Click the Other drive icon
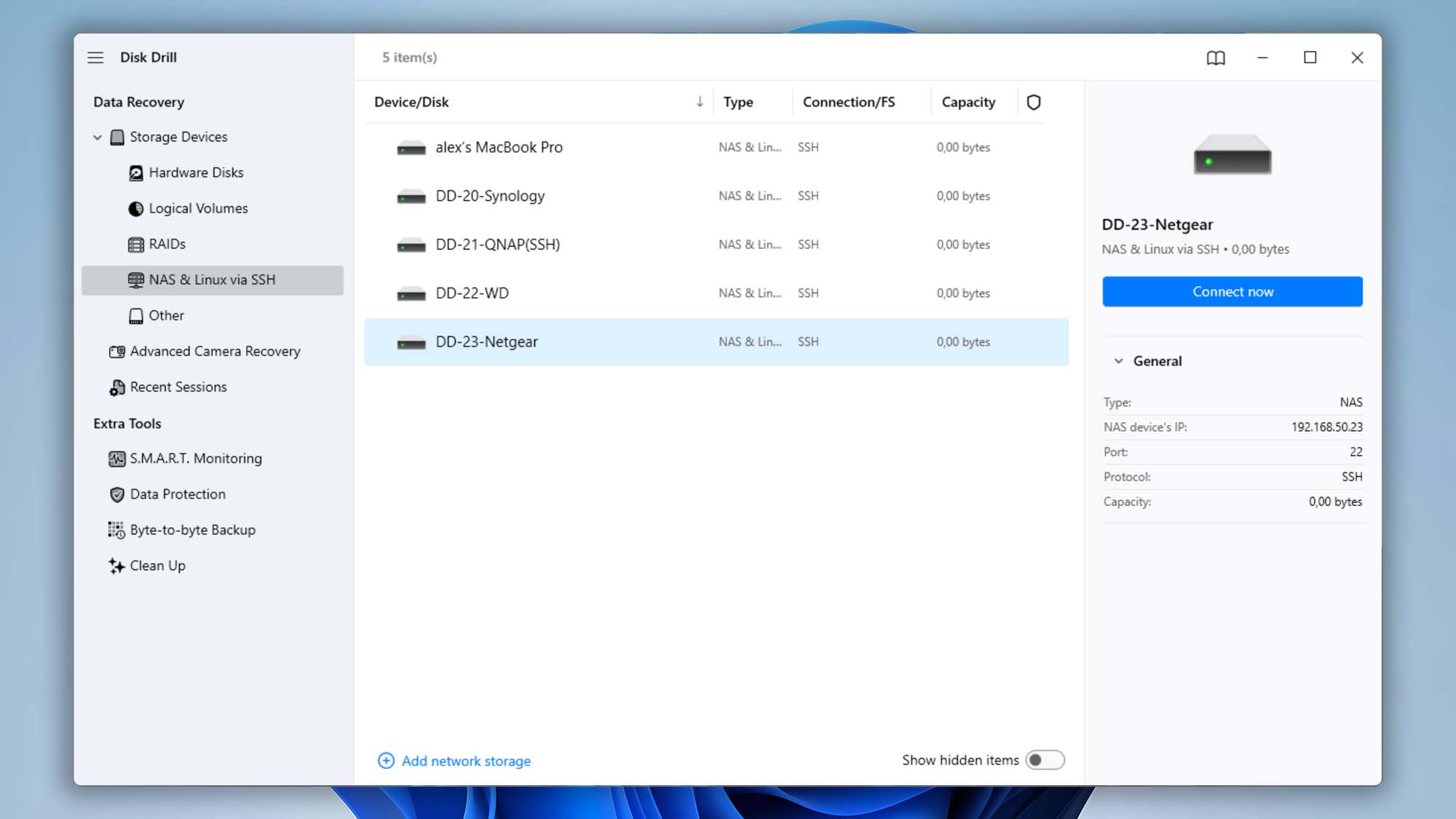 tap(135, 316)
